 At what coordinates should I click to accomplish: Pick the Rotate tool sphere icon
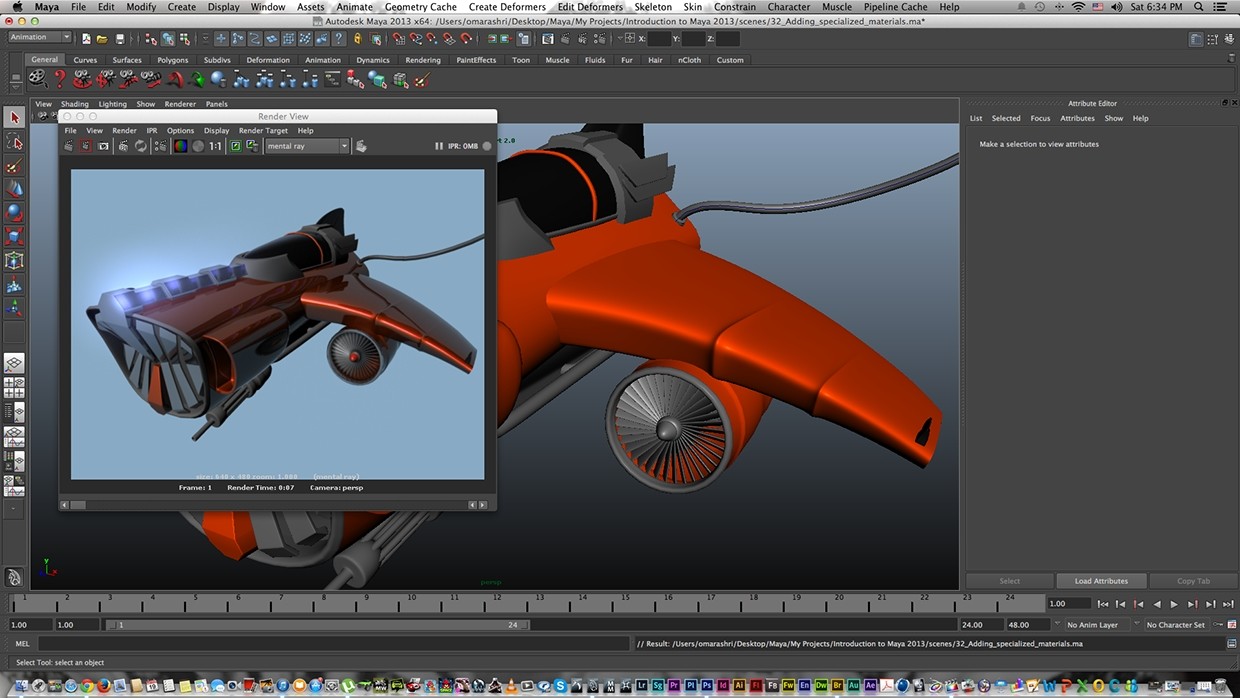click(14, 212)
